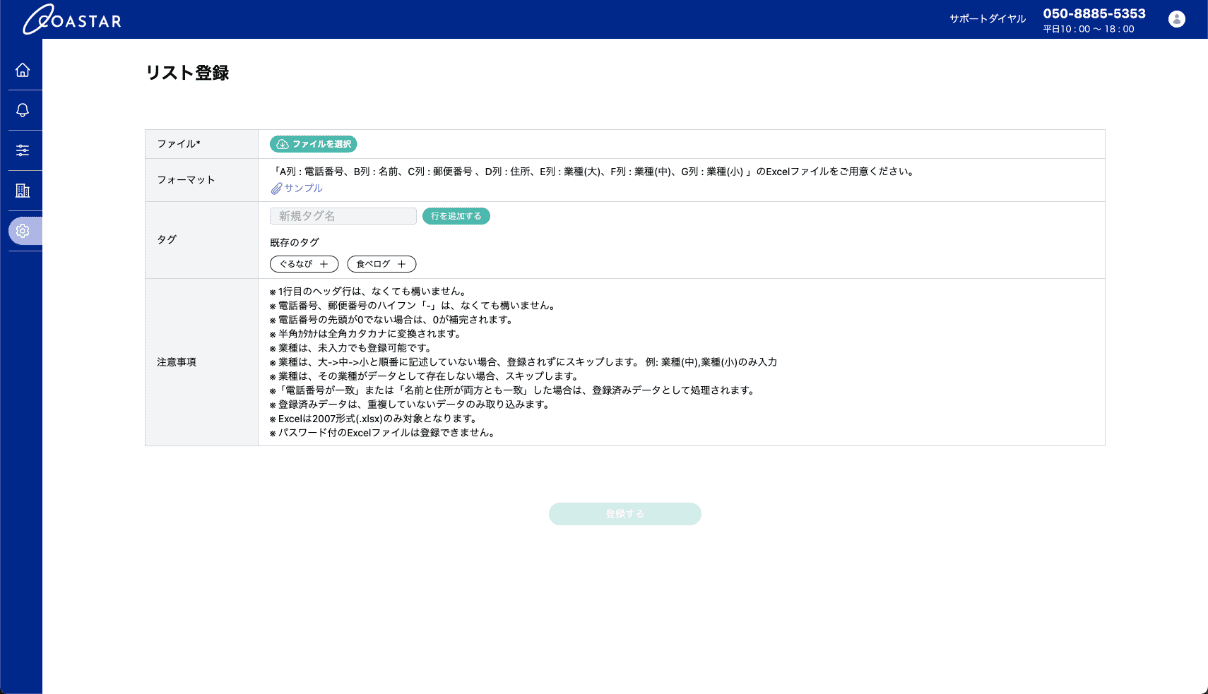Select the sliders settings icon in sidebar
This screenshot has height=694, width=1208.
coord(22,150)
